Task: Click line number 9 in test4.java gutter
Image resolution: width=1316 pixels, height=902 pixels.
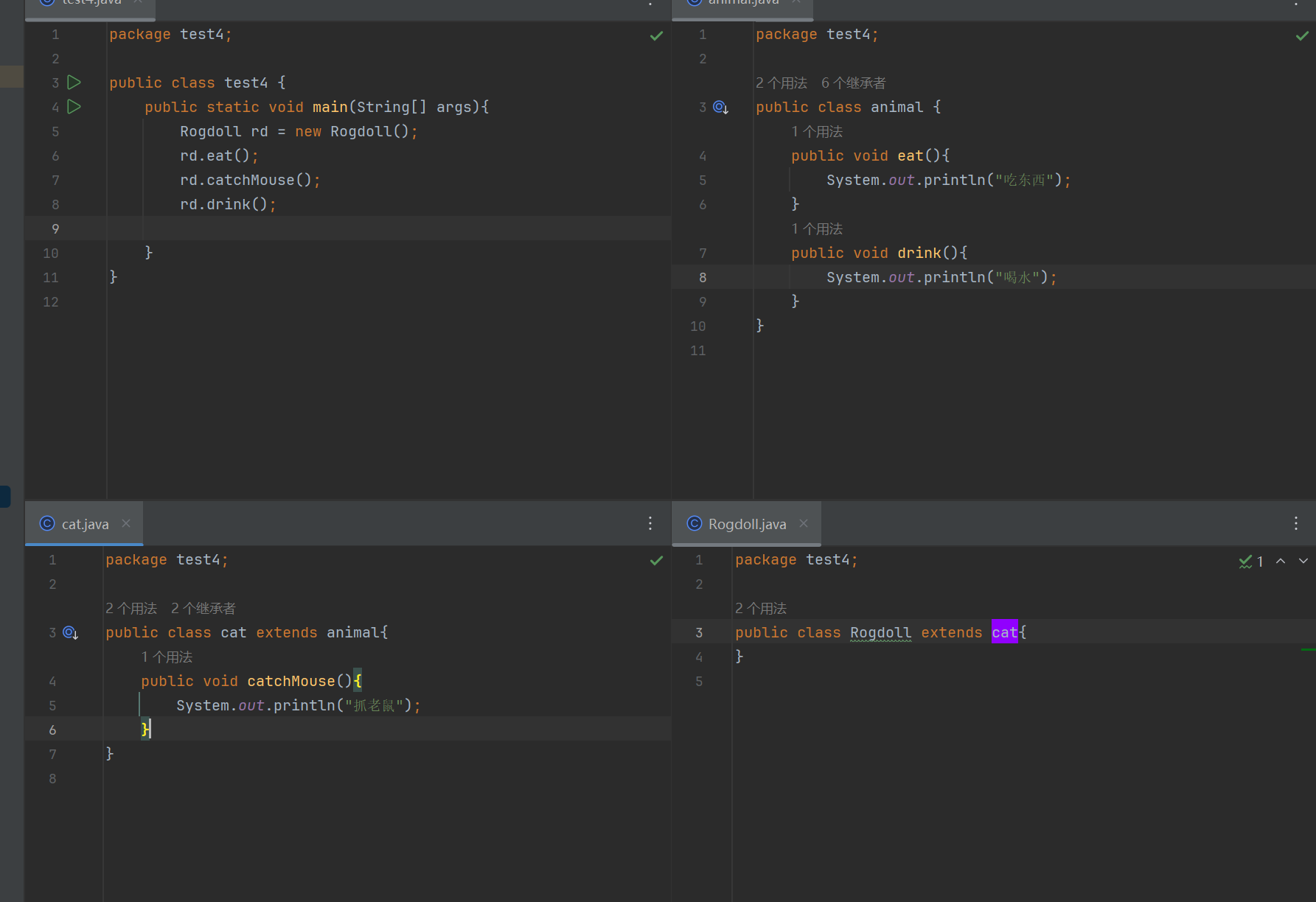Action: pyautogui.click(x=55, y=228)
